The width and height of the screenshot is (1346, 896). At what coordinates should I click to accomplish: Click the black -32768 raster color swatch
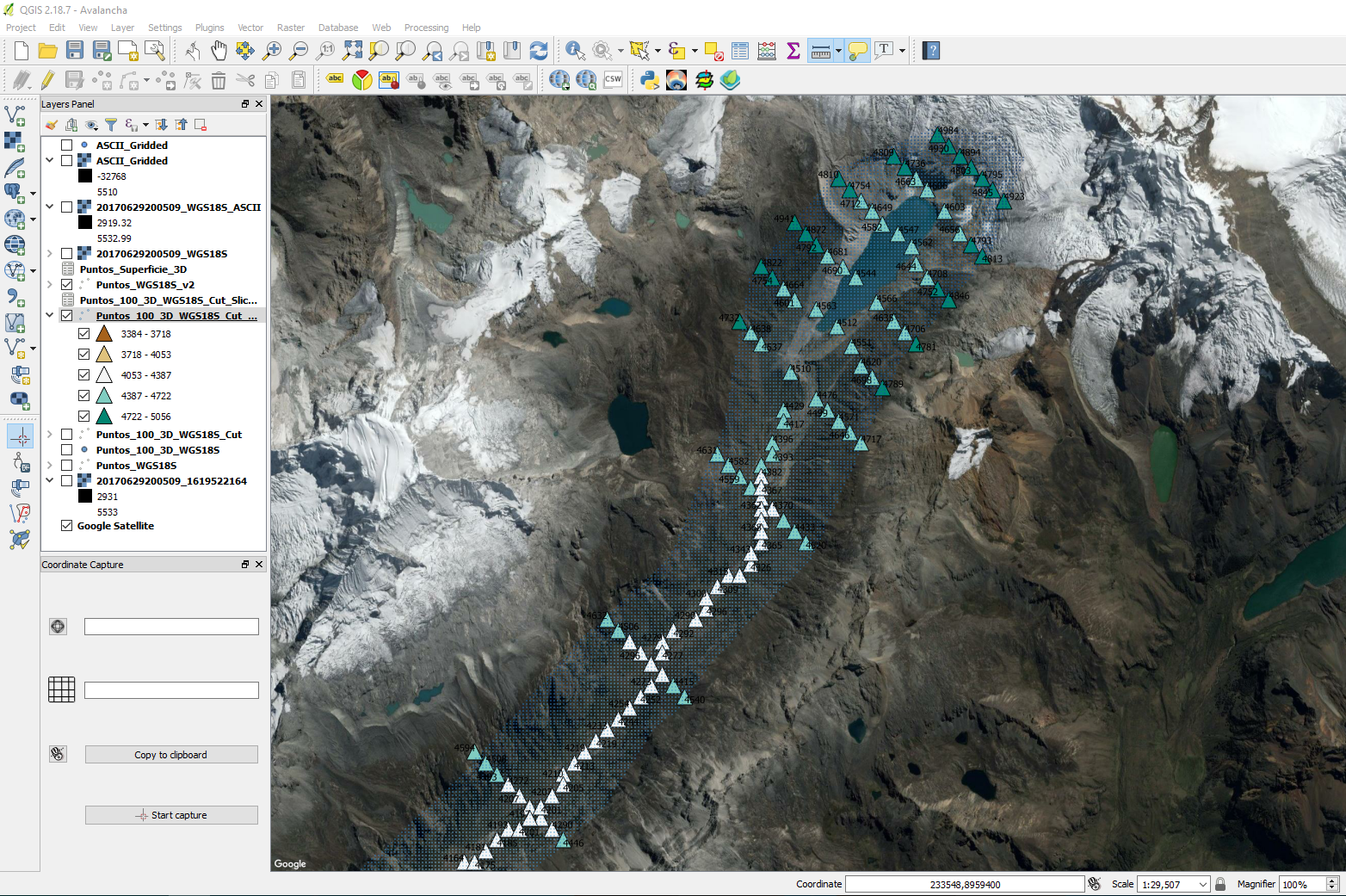(x=85, y=176)
